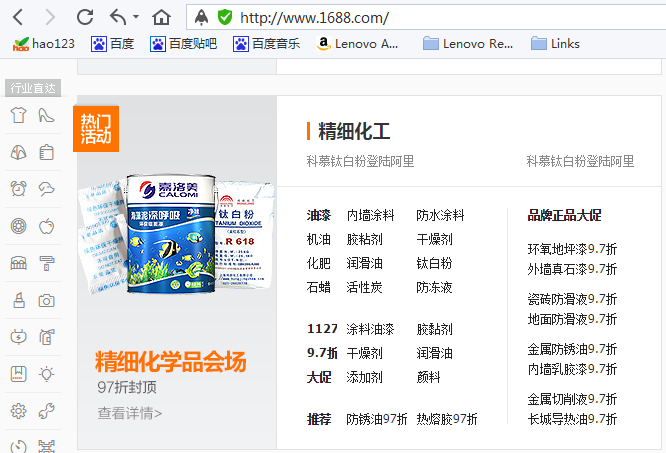The image size is (666, 453).
Task: Open the 精细化学品会场 promotion title
Action: (x=171, y=362)
